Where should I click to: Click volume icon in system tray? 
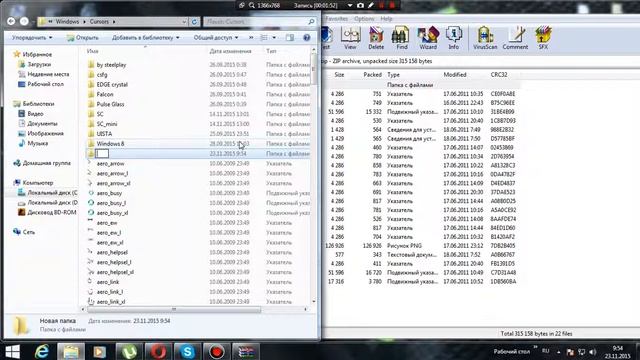point(592,352)
